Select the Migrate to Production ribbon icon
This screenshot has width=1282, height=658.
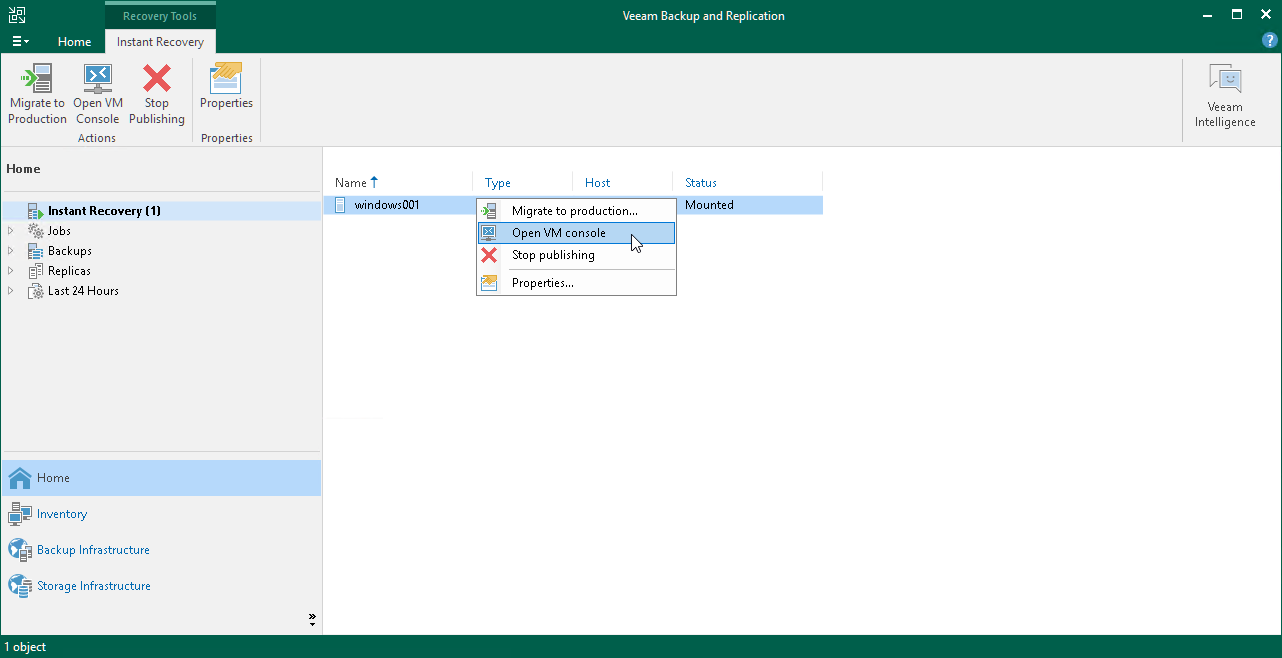37,90
